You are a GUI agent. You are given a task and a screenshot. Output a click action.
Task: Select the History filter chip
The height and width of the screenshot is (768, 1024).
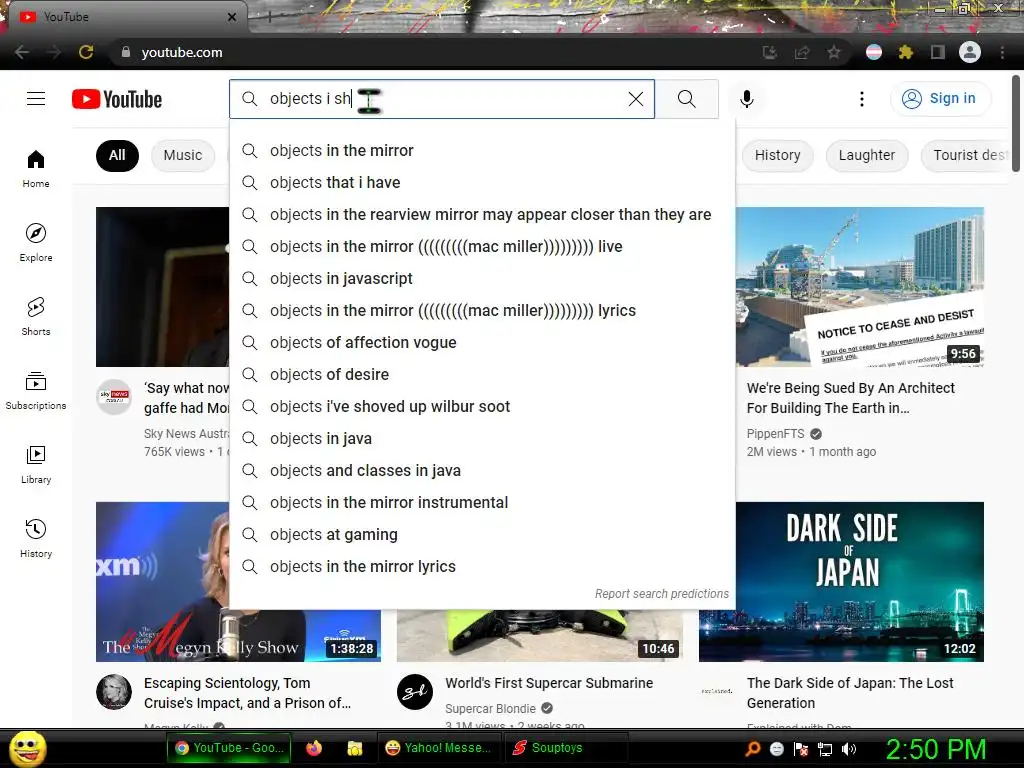[x=777, y=155]
